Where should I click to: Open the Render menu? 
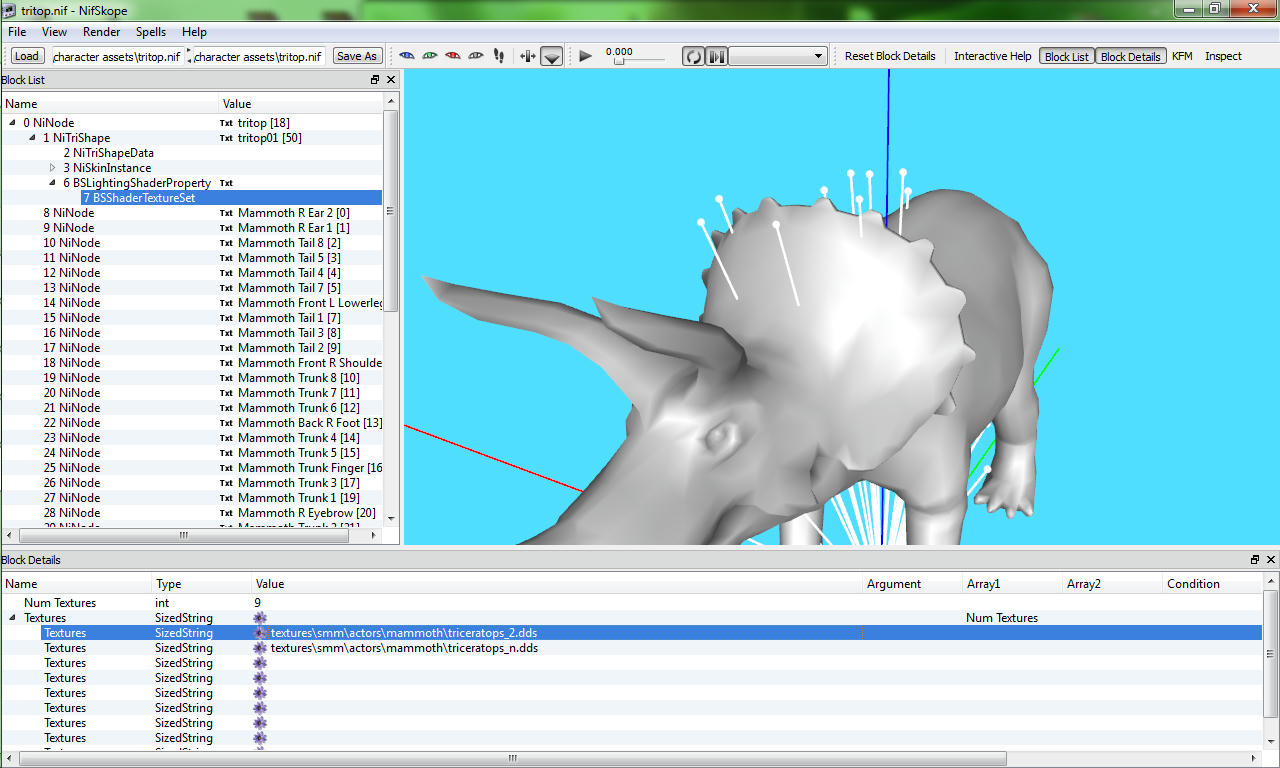tap(102, 32)
